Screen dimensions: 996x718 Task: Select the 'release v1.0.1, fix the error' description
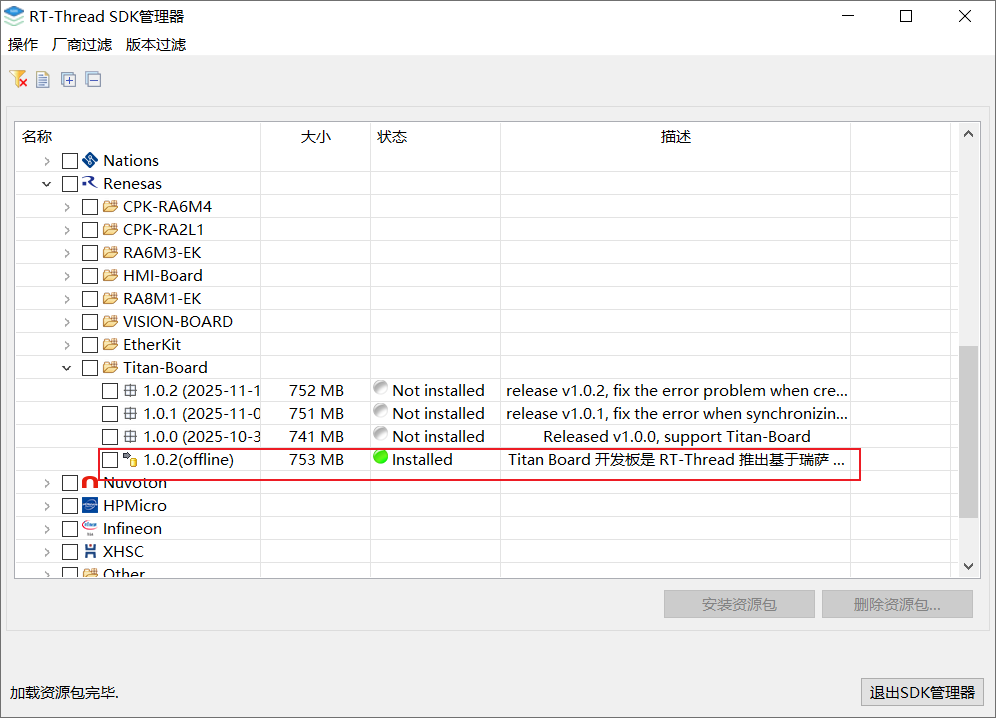coord(676,414)
